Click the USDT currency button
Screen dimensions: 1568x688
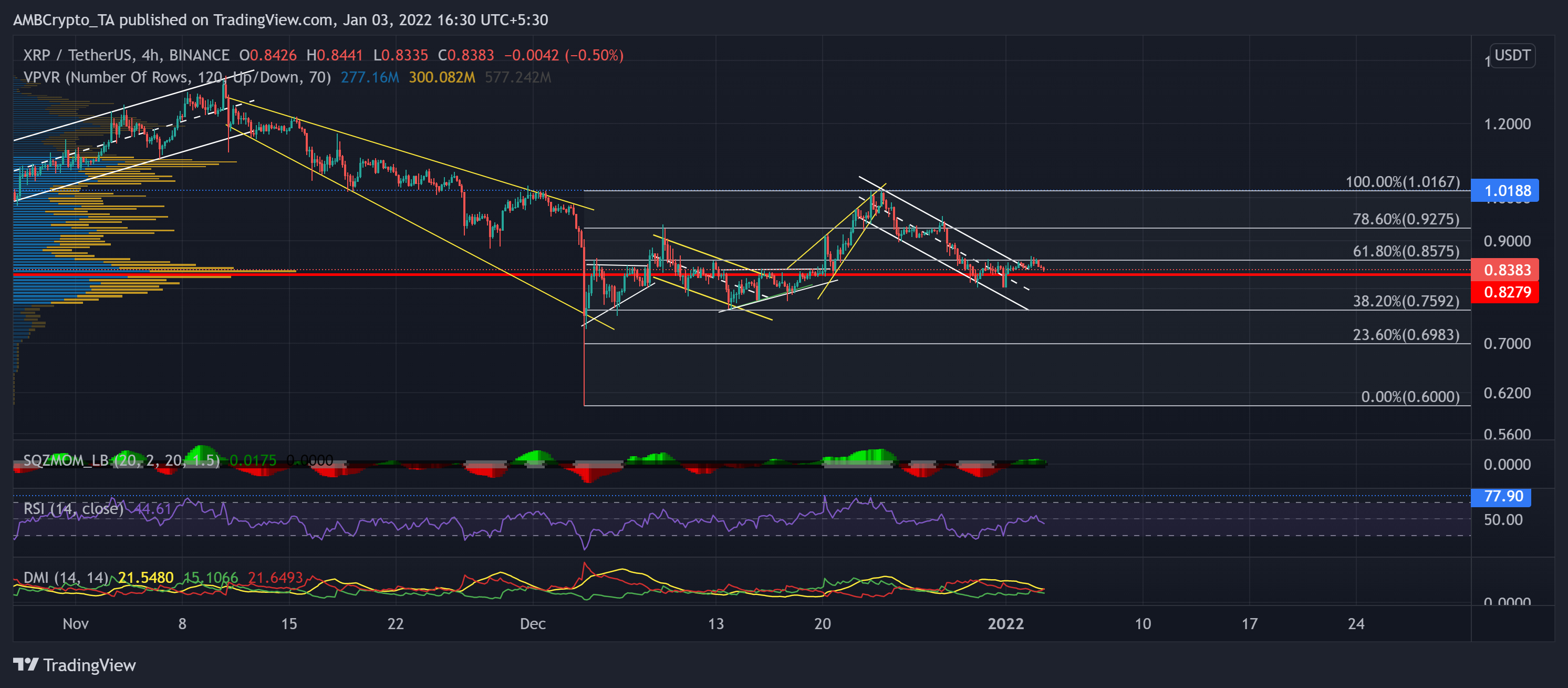click(x=1512, y=55)
